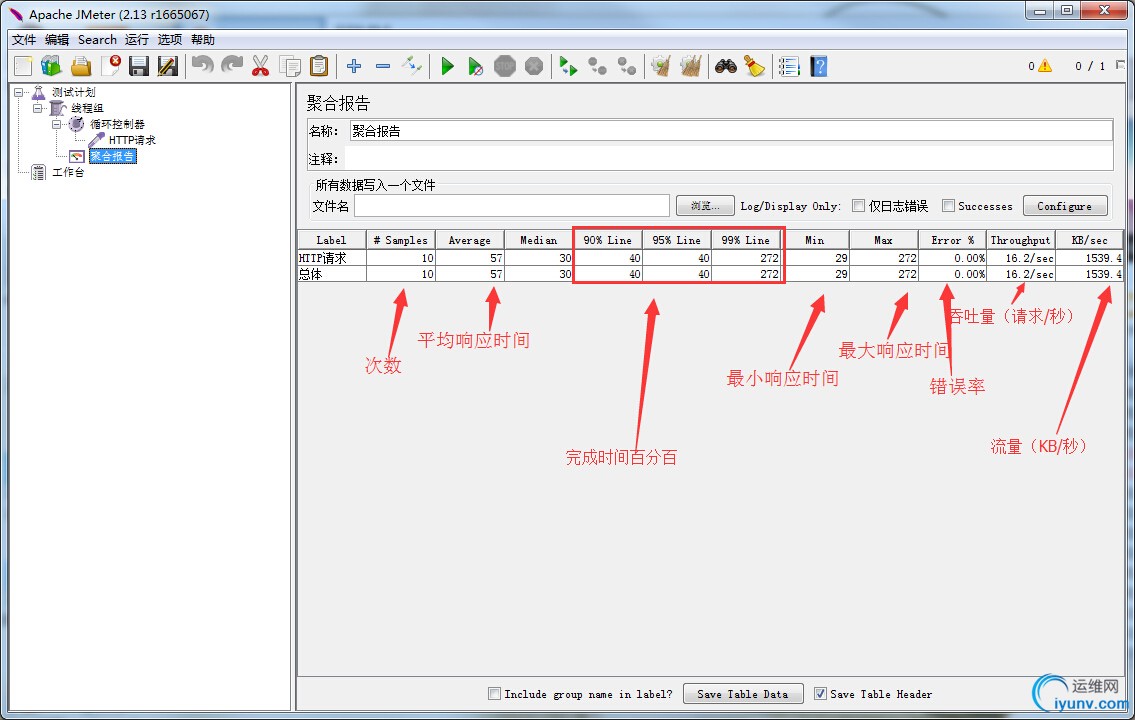Screen dimensions: 1135x720
Task: Copy the selected element via toolbar
Action: pyautogui.click(x=290, y=67)
